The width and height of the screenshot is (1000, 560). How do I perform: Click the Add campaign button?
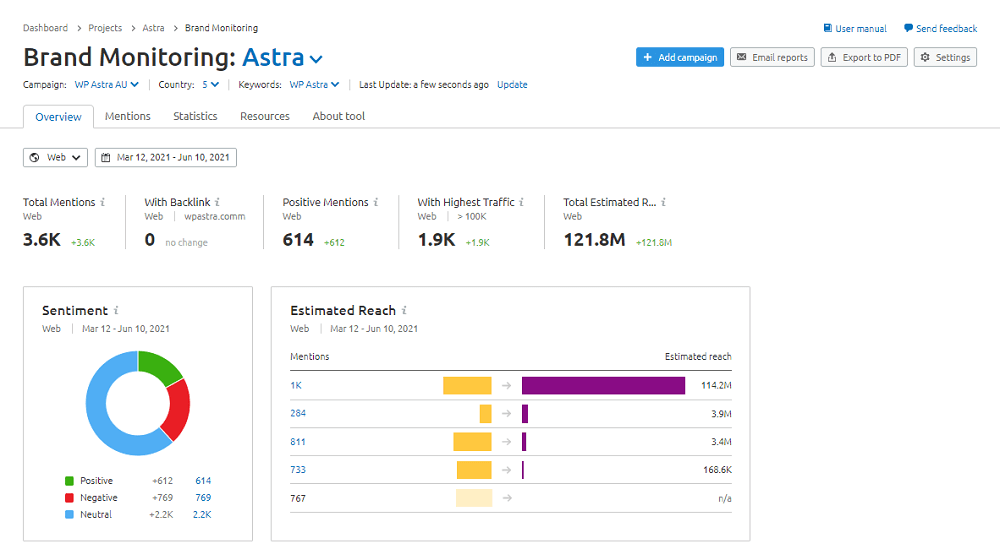pyautogui.click(x=680, y=57)
